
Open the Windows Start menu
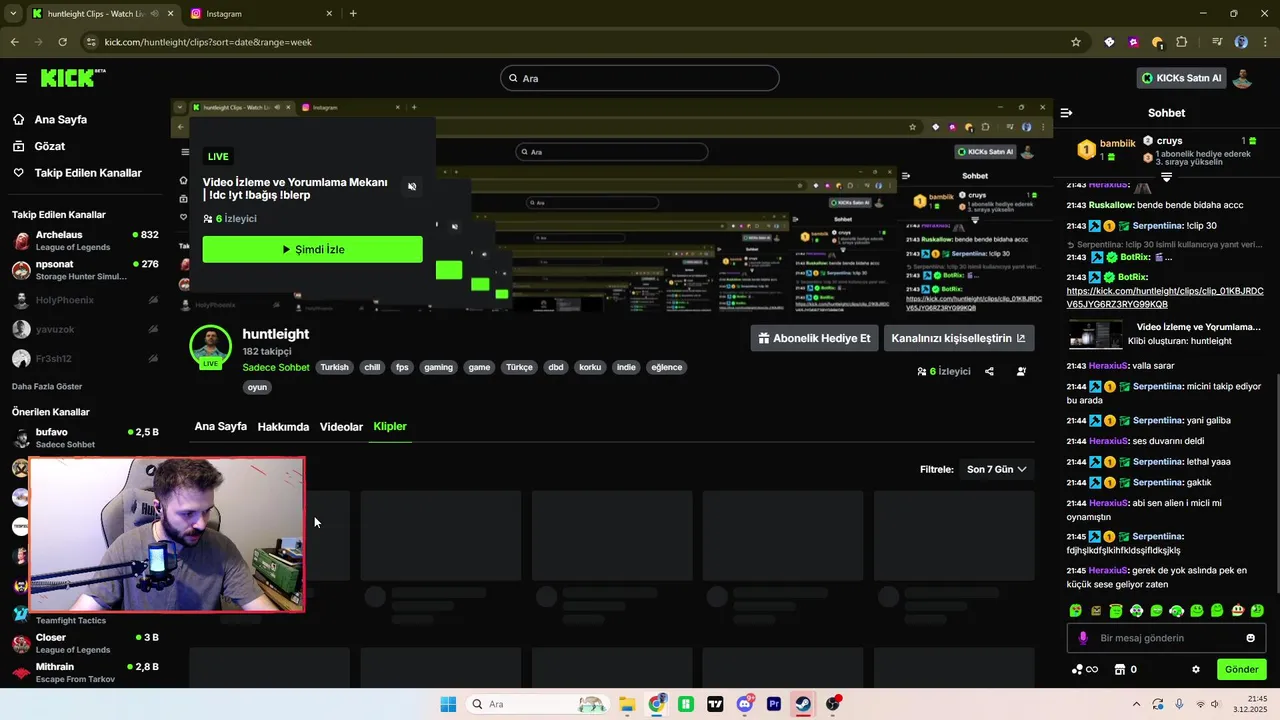448,704
